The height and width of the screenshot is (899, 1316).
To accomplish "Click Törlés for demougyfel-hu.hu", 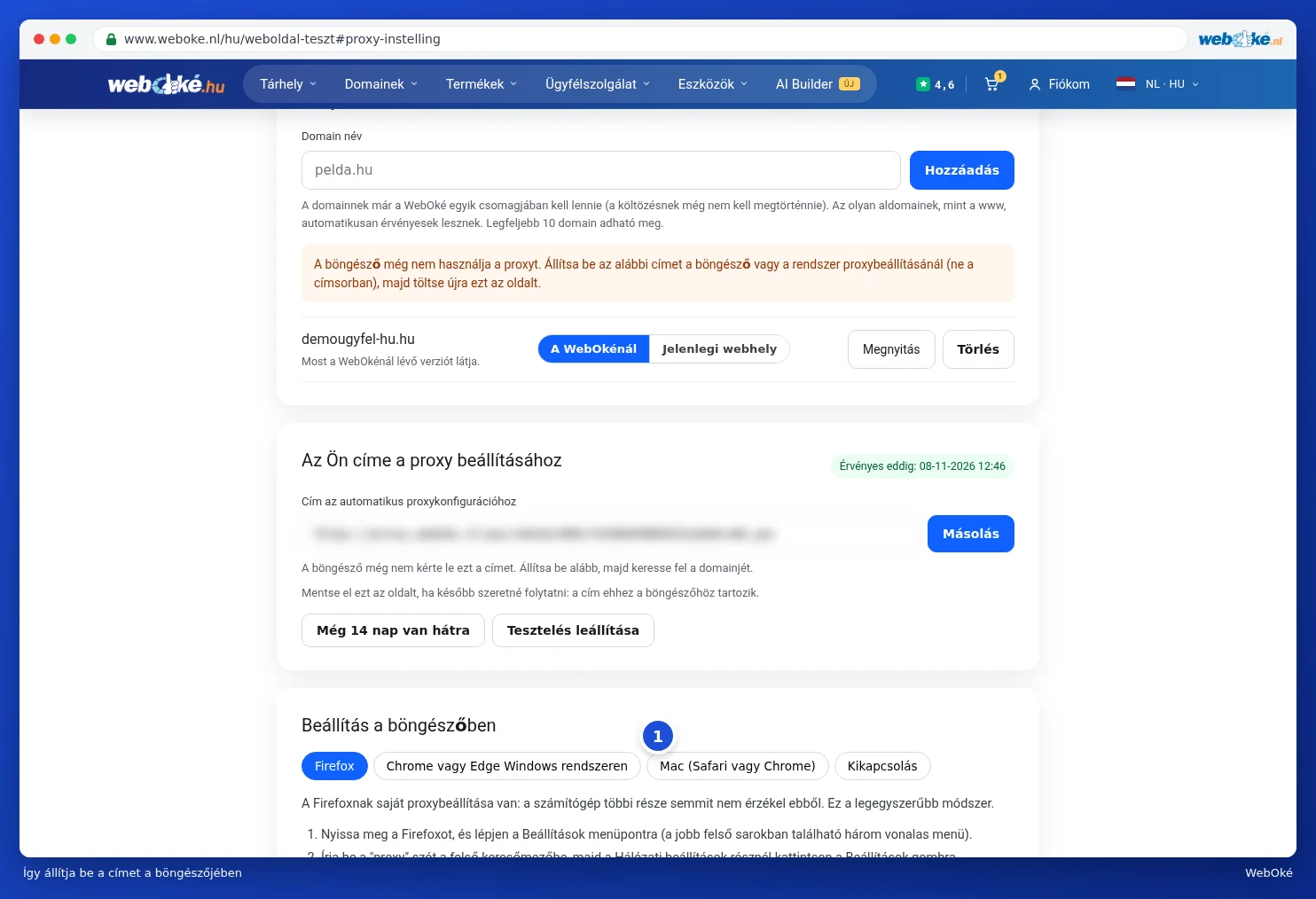I will point(978,349).
